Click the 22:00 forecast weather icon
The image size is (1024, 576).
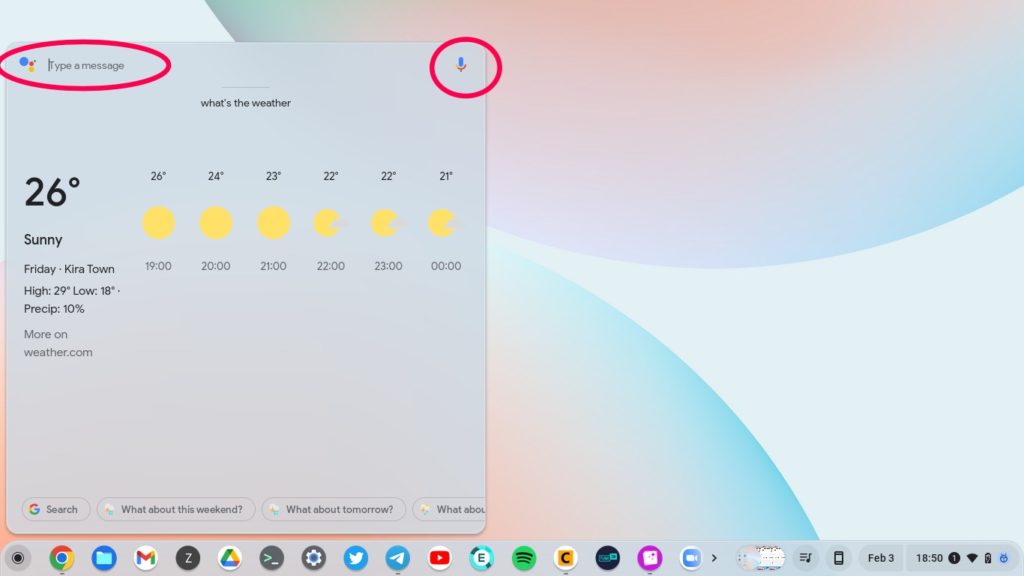coord(330,223)
